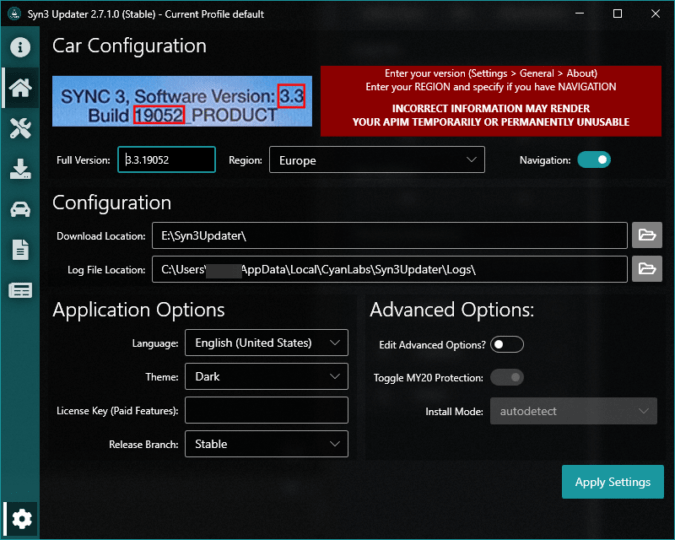Toggle the Navigation switch
This screenshot has width=675, height=540.
tap(594, 160)
